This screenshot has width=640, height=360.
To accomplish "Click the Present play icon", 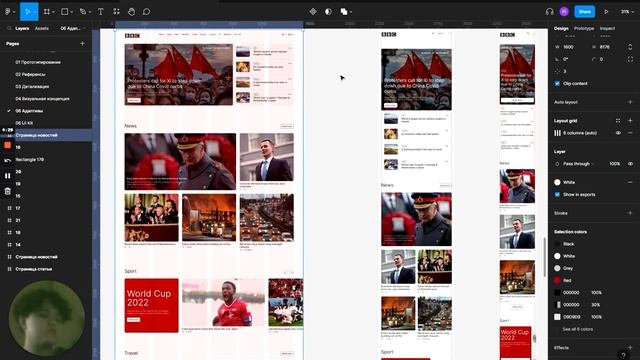I will pos(606,12).
